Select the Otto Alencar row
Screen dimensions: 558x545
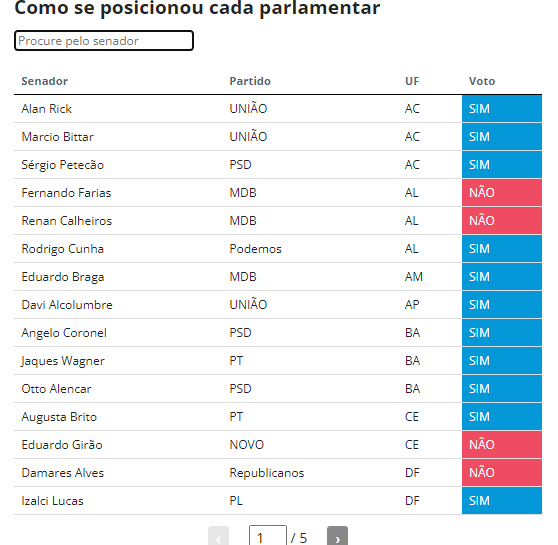point(278,389)
